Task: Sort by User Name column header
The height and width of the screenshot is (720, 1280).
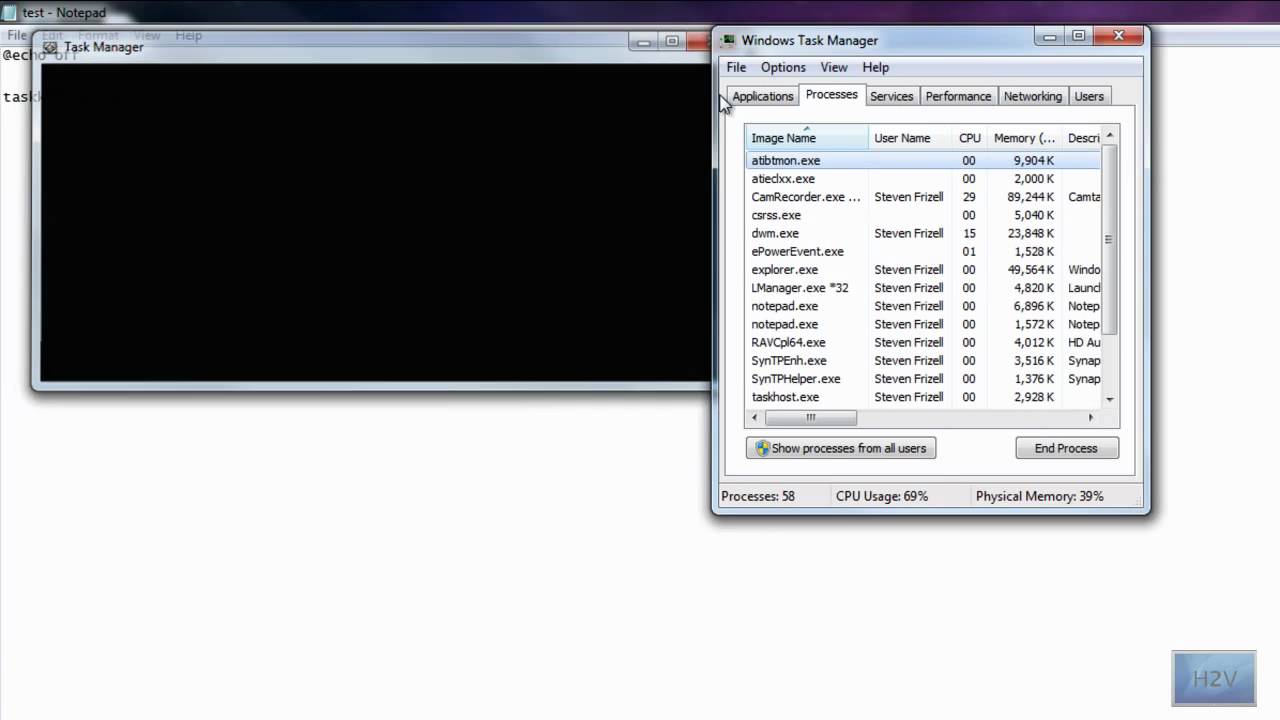Action: tap(910, 138)
